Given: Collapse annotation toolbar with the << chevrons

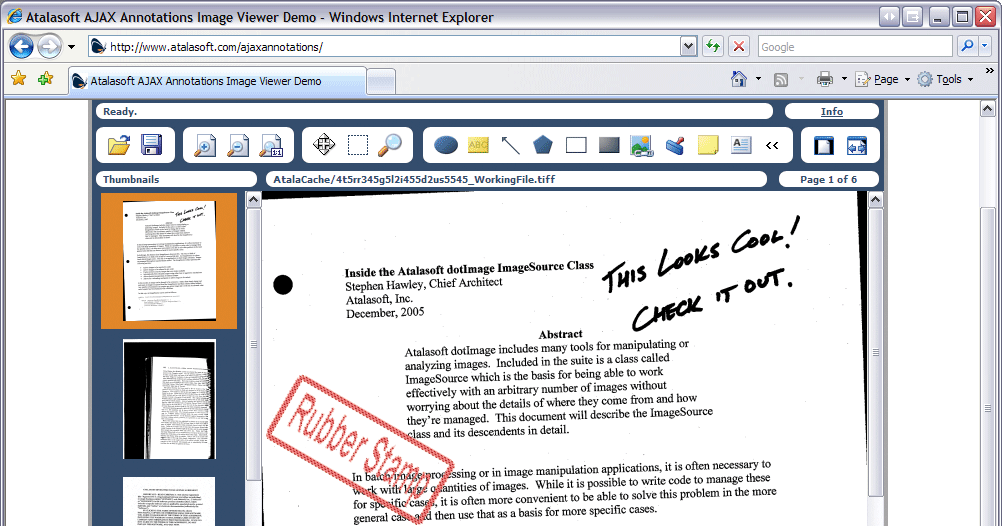Looking at the screenshot, I should pyautogui.click(x=772, y=146).
